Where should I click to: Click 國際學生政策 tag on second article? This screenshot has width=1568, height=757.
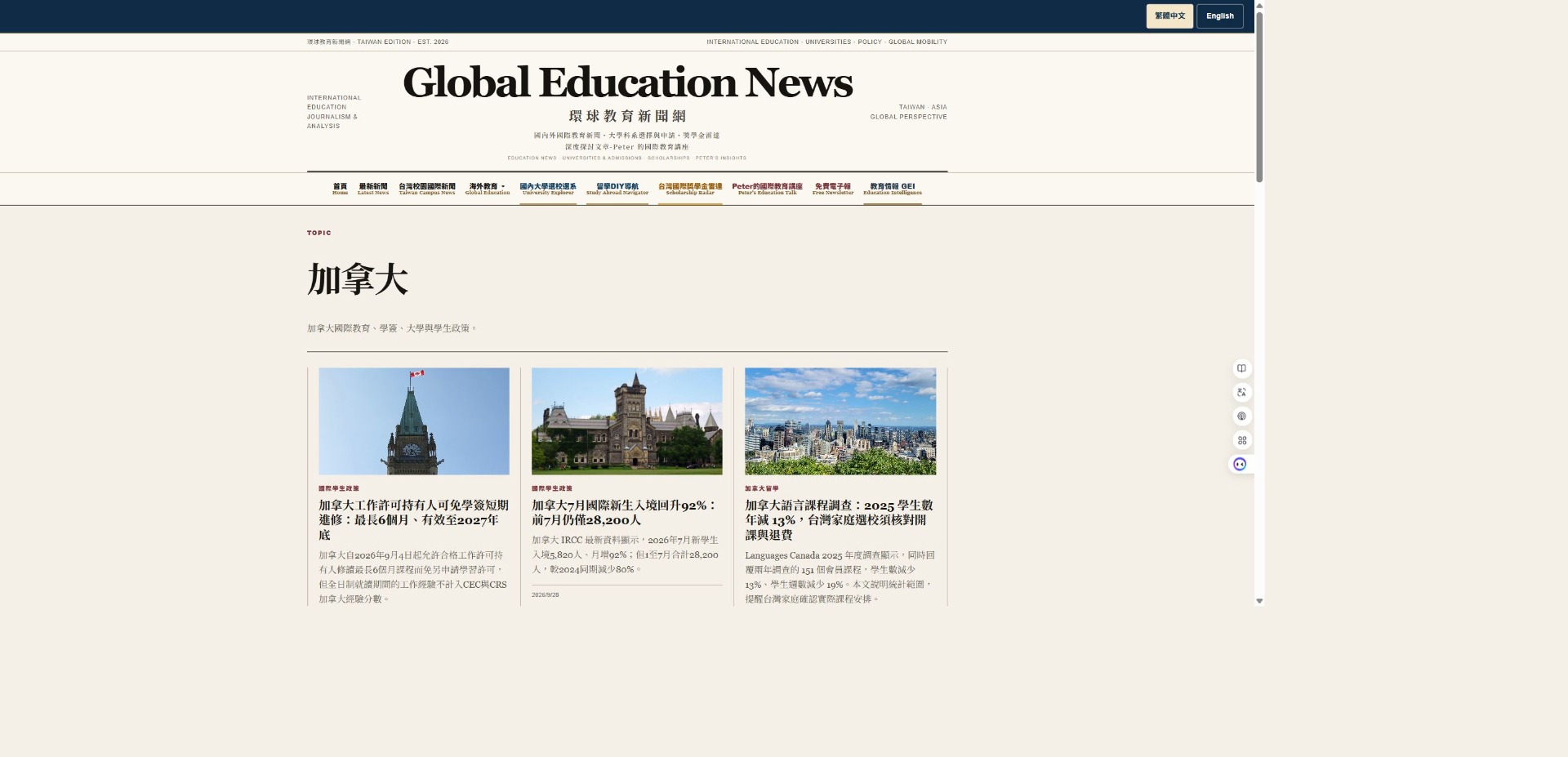[552, 488]
